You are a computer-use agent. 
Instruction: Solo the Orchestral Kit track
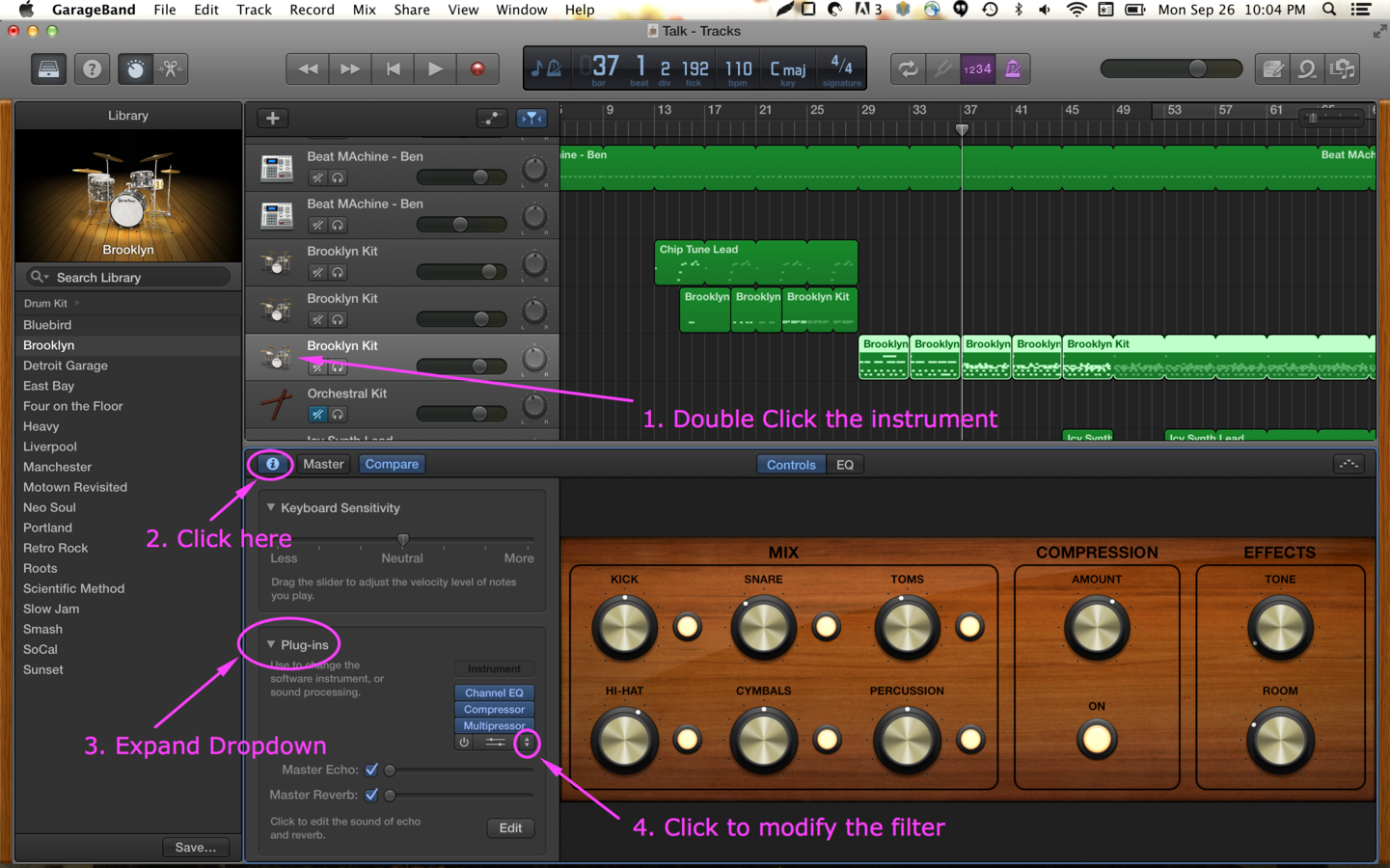[x=338, y=414]
